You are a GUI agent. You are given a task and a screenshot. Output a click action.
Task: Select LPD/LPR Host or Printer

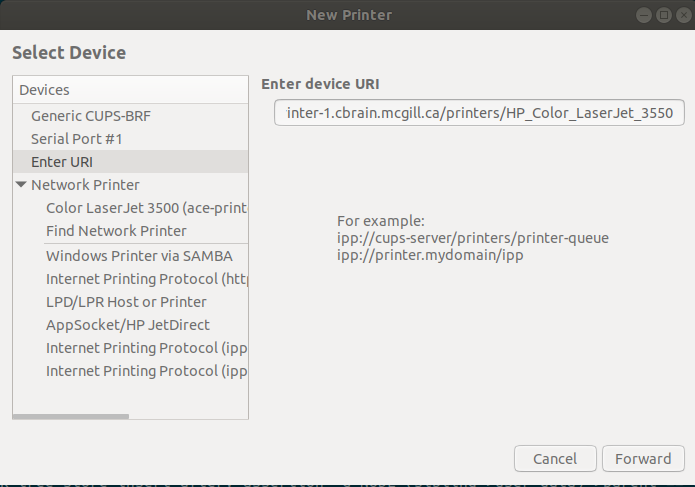pyautogui.click(x=126, y=302)
